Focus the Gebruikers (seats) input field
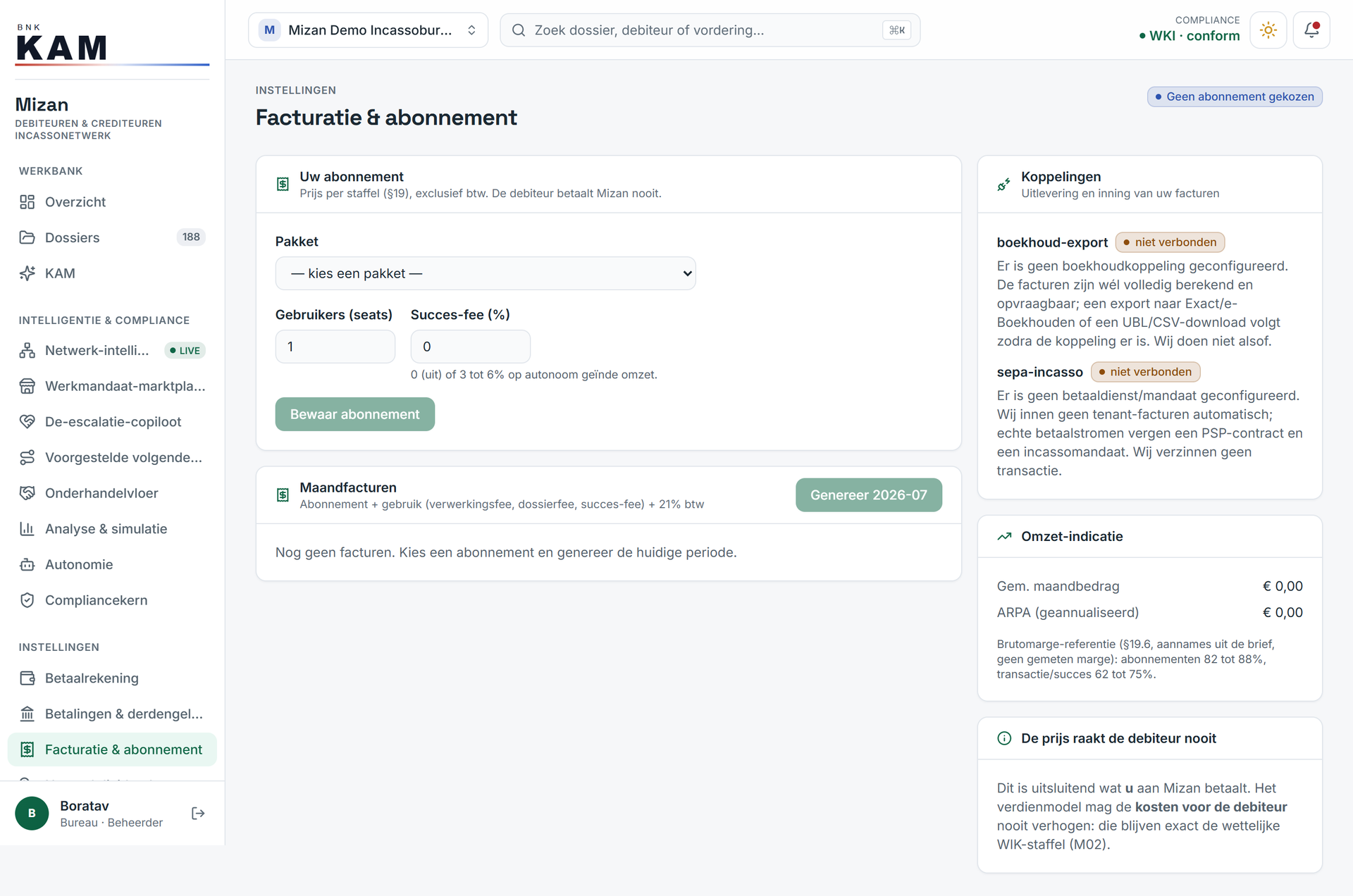1353x896 pixels. click(x=335, y=347)
